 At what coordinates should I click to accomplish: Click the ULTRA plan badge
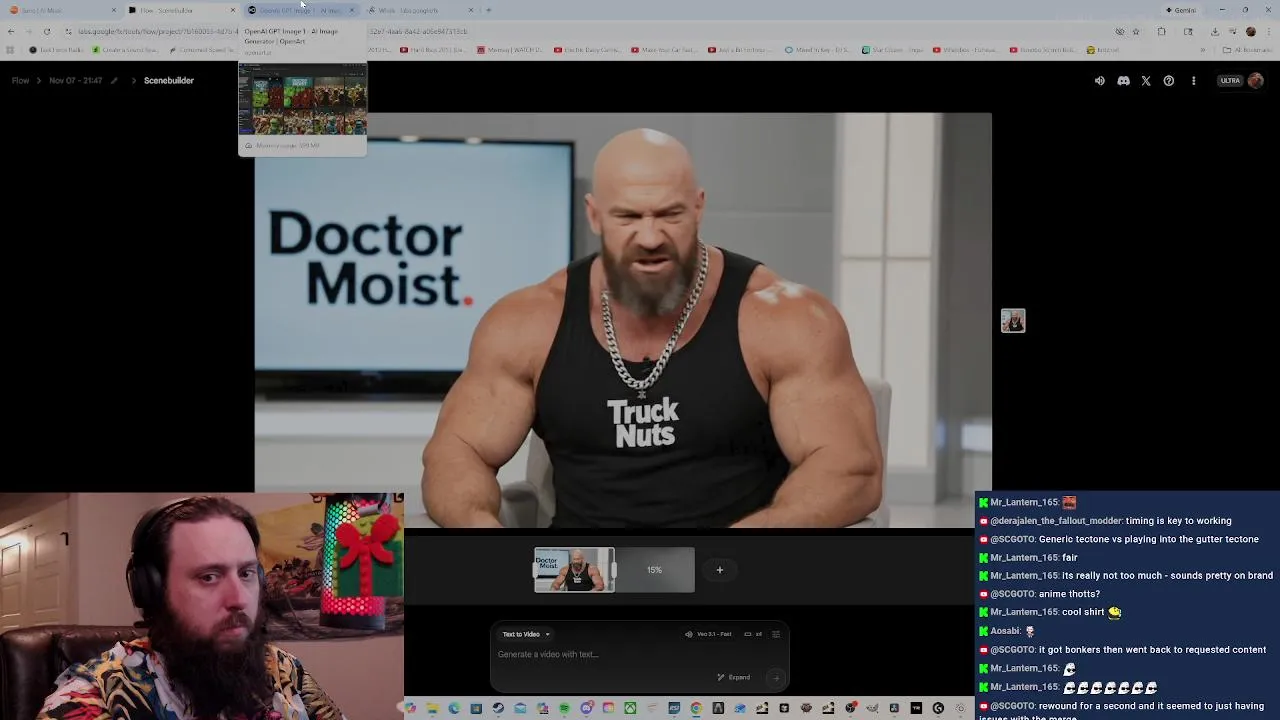tap(1230, 81)
